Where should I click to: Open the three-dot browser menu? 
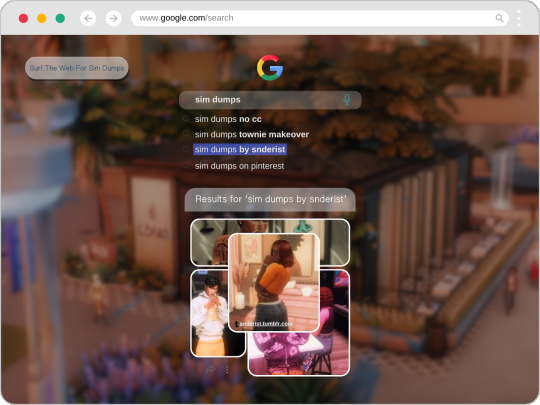click(x=519, y=18)
